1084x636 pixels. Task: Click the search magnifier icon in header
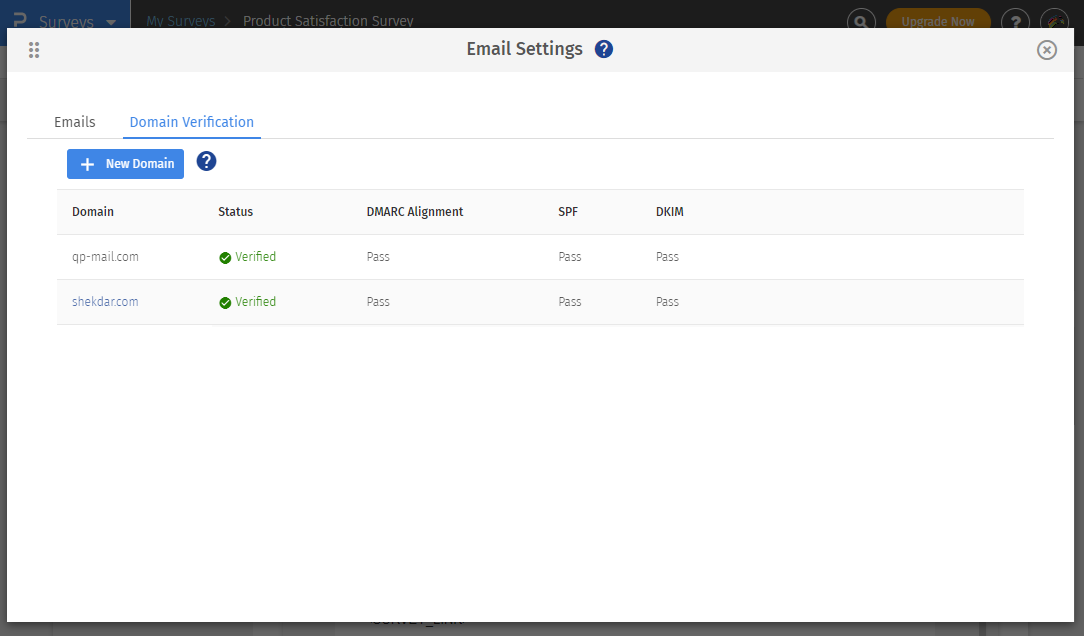861,21
